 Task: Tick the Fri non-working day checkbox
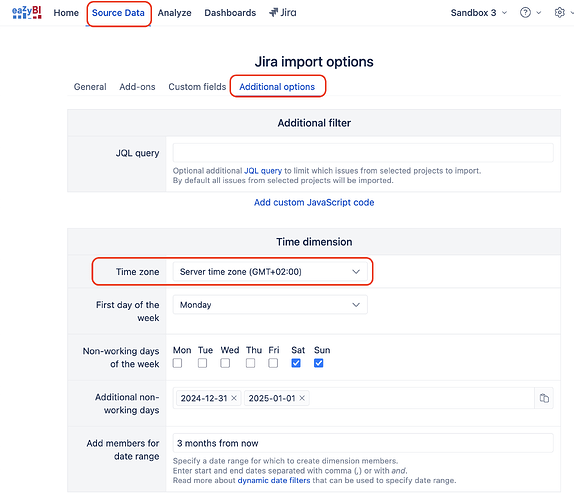pos(273,363)
